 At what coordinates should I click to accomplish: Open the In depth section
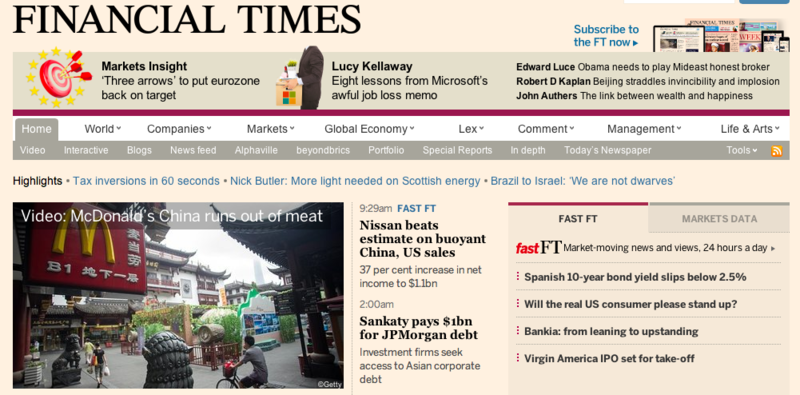pyautogui.click(x=528, y=151)
